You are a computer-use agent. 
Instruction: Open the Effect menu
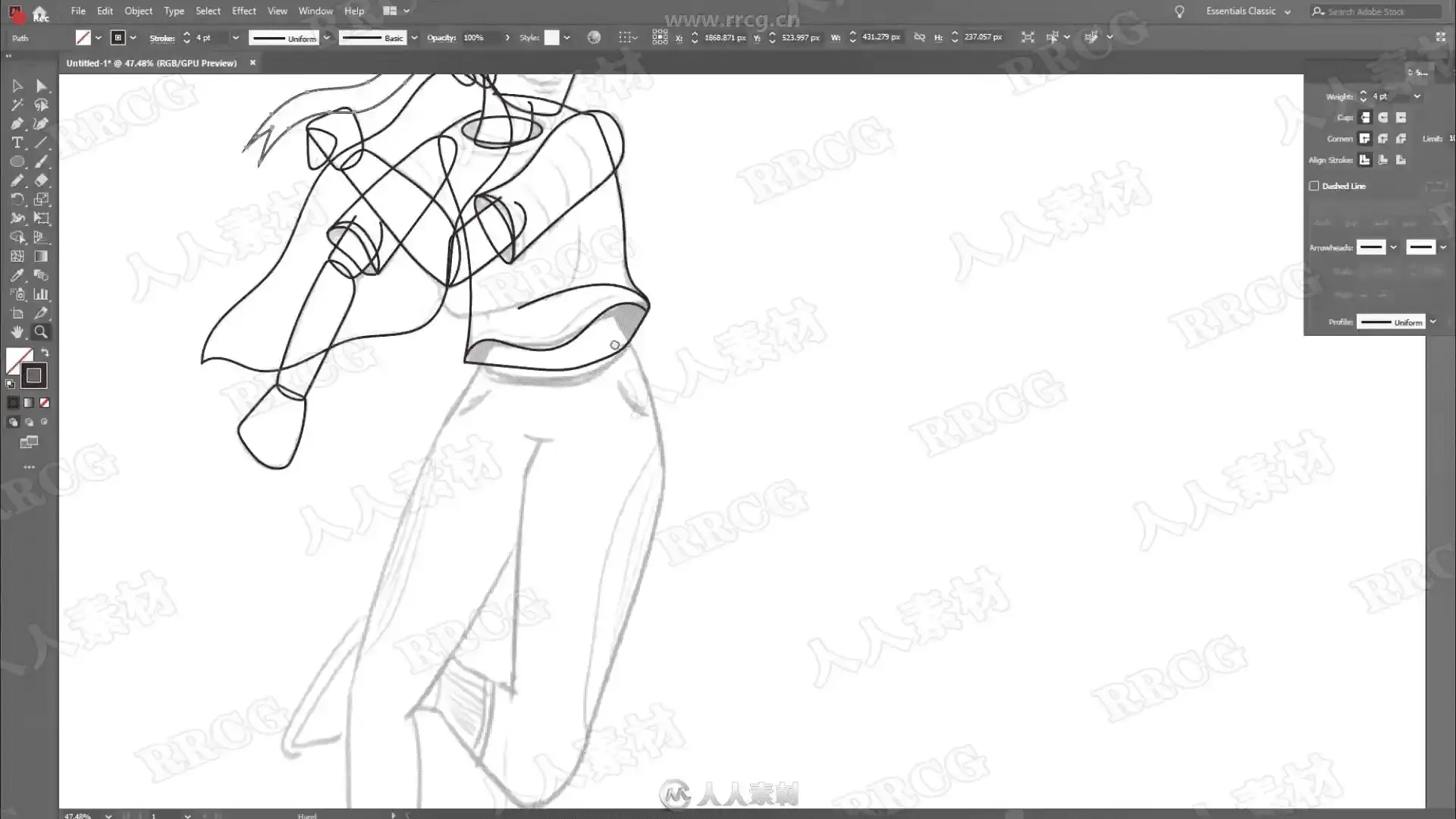click(x=243, y=11)
